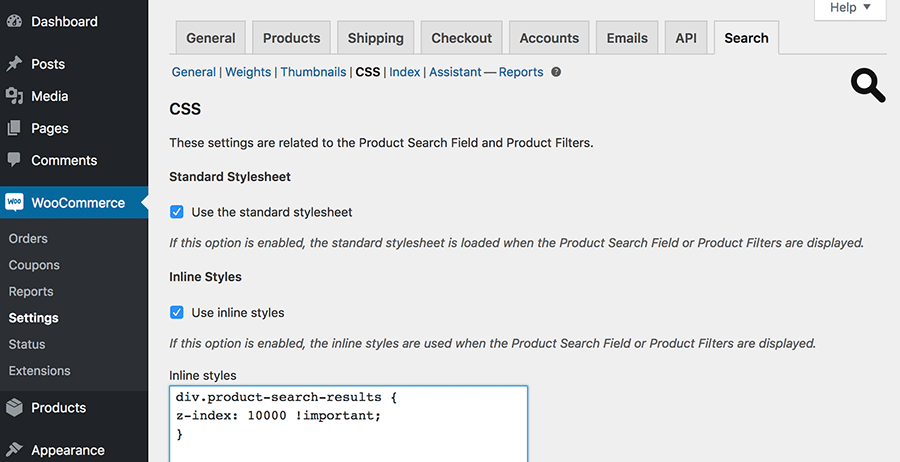The height and width of the screenshot is (462, 900).
Task: Click the Appearance paintbrush icon
Action: pos(14,450)
